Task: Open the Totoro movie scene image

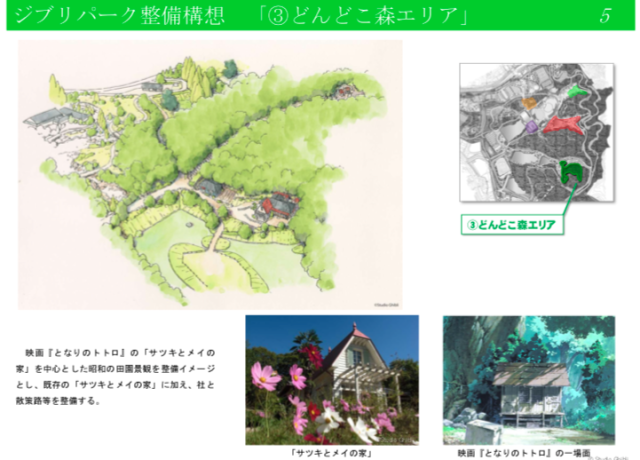Action: 529,380
